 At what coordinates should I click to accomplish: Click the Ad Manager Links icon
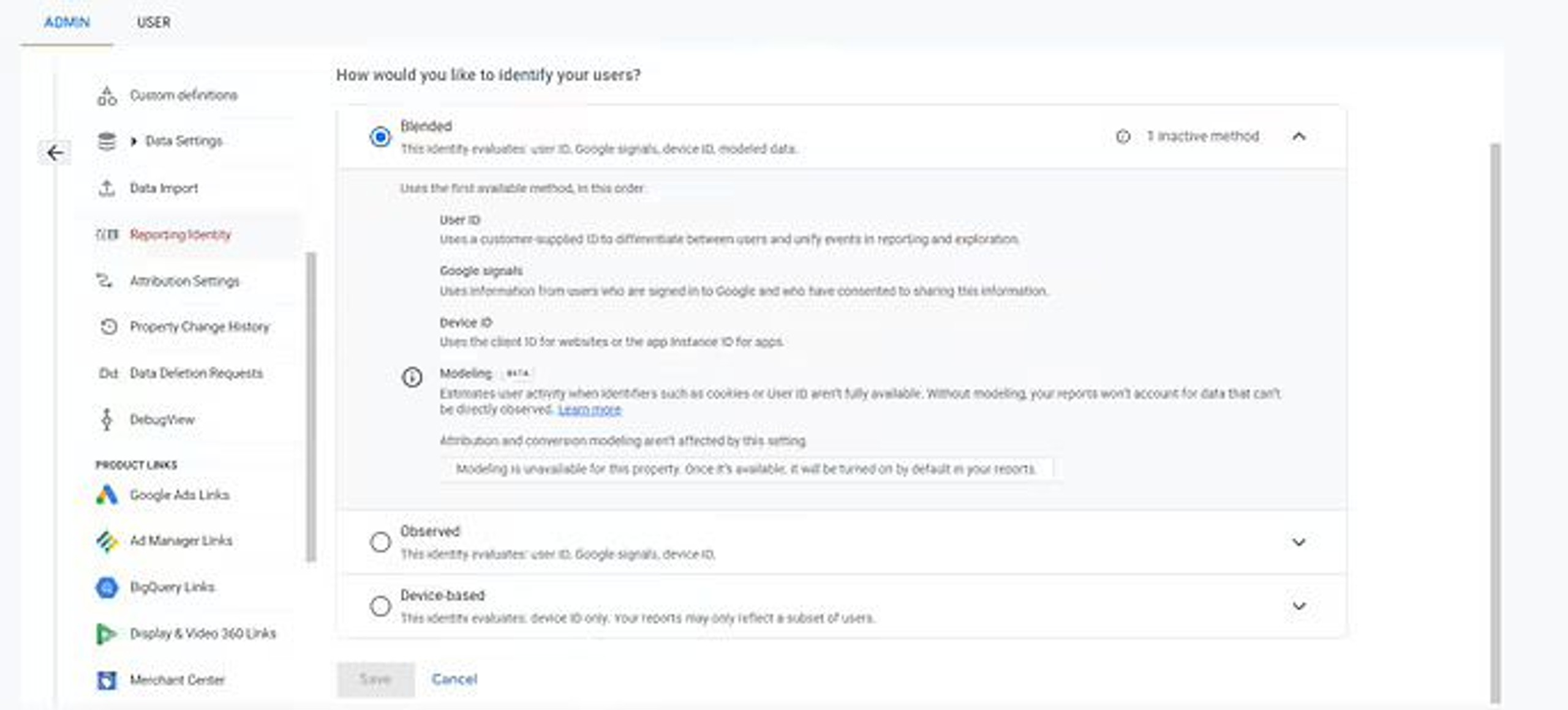[107, 540]
